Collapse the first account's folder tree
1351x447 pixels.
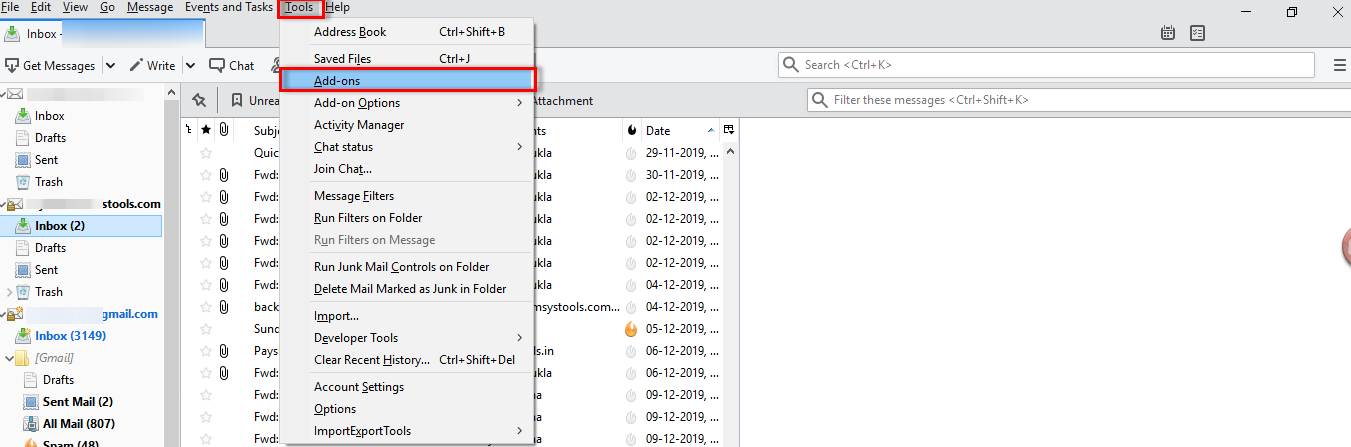click(x=4, y=94)
